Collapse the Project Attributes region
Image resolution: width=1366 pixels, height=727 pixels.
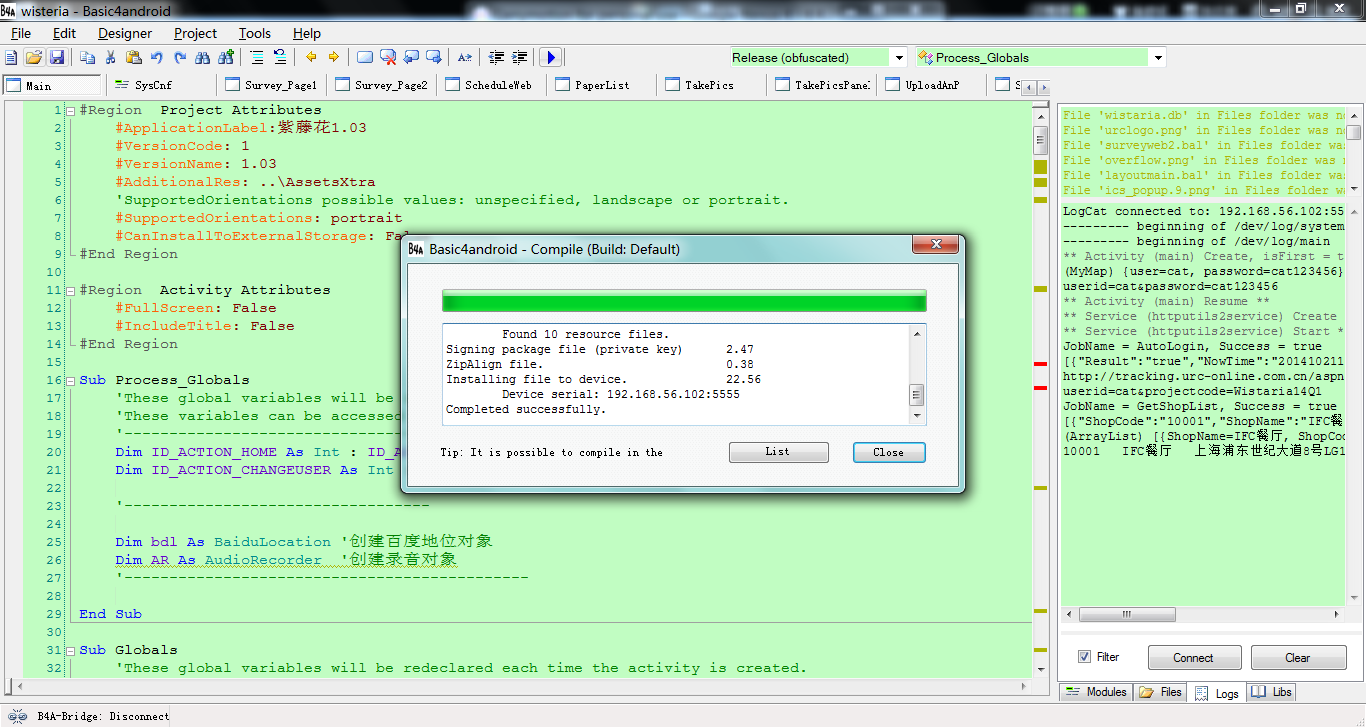(x=70, y=110)
